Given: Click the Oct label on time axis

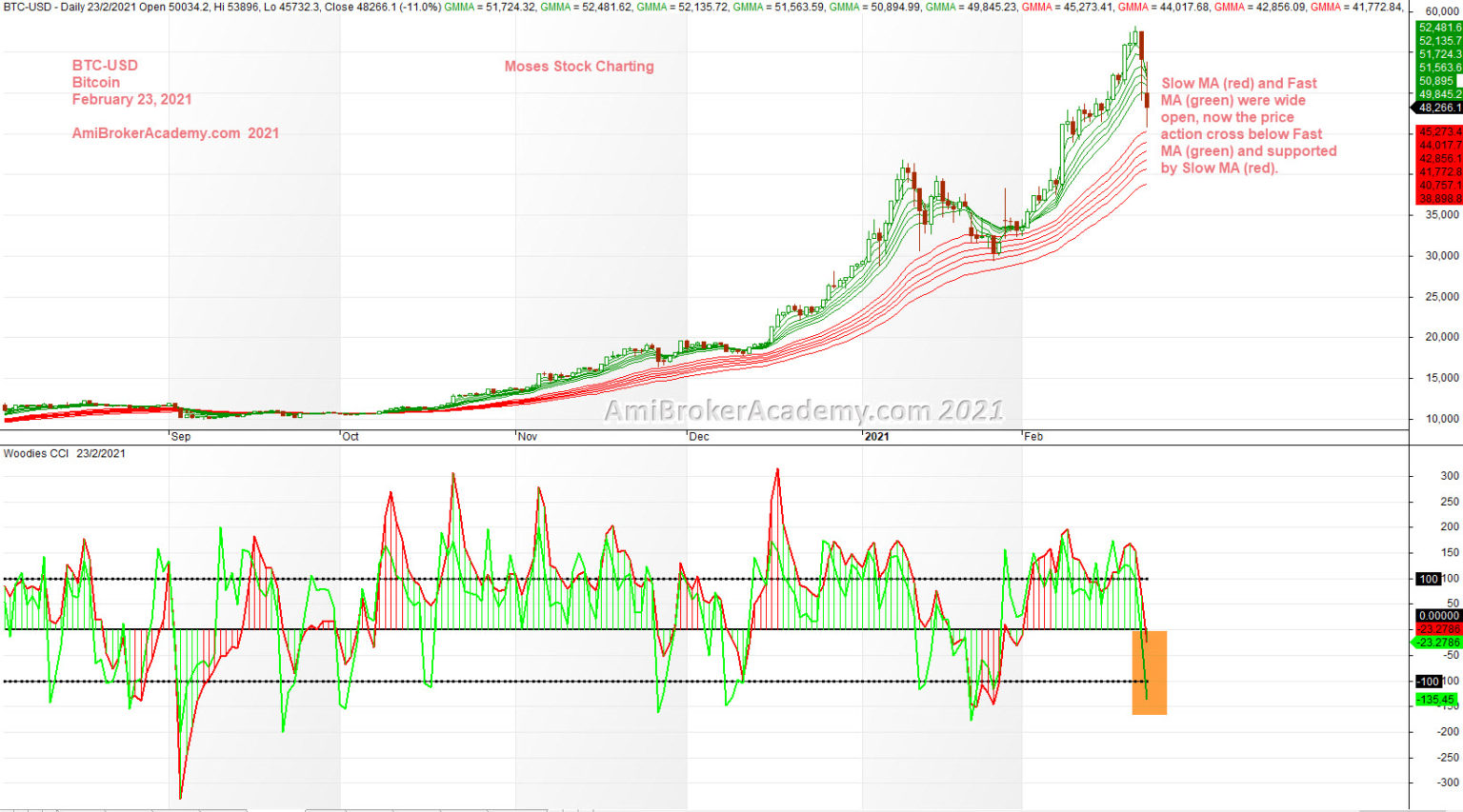Looking at the screenshot, I should click(351, 437).
